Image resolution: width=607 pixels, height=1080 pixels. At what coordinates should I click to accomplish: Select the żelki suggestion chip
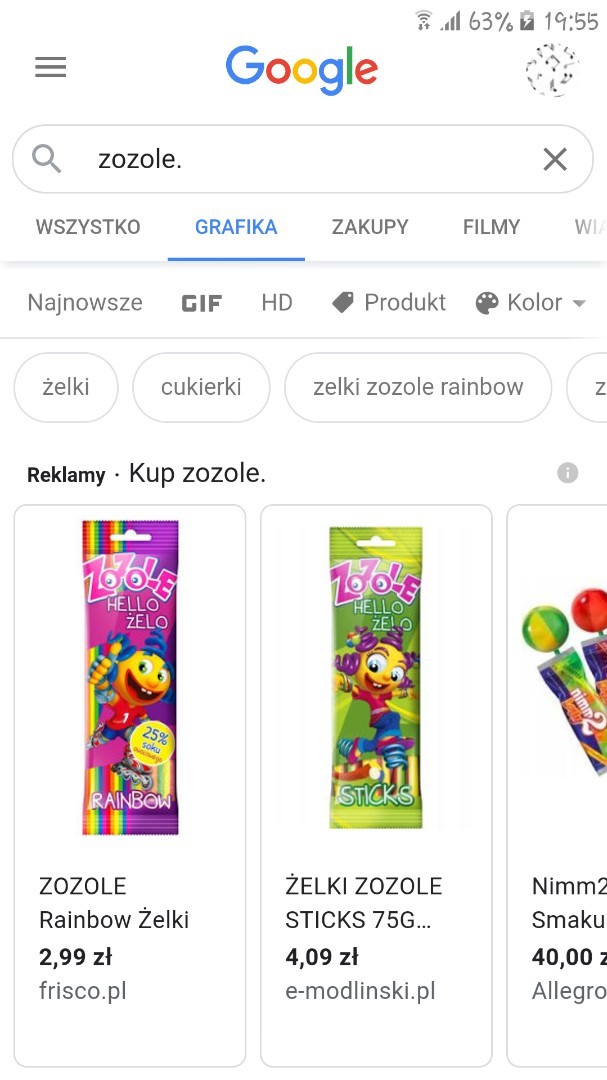pos(66,387)
